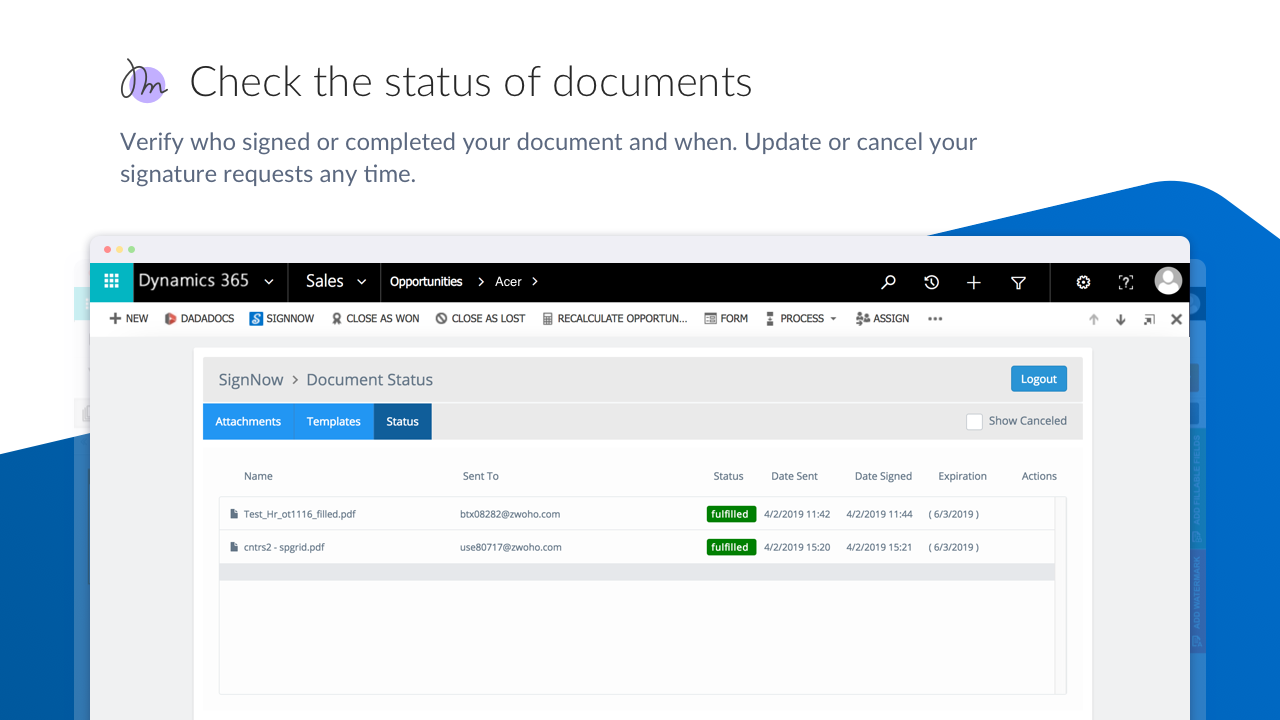Expand the Sales area dropdown
The width and height of the screenshot is (1280, 720).
[362, 282]
